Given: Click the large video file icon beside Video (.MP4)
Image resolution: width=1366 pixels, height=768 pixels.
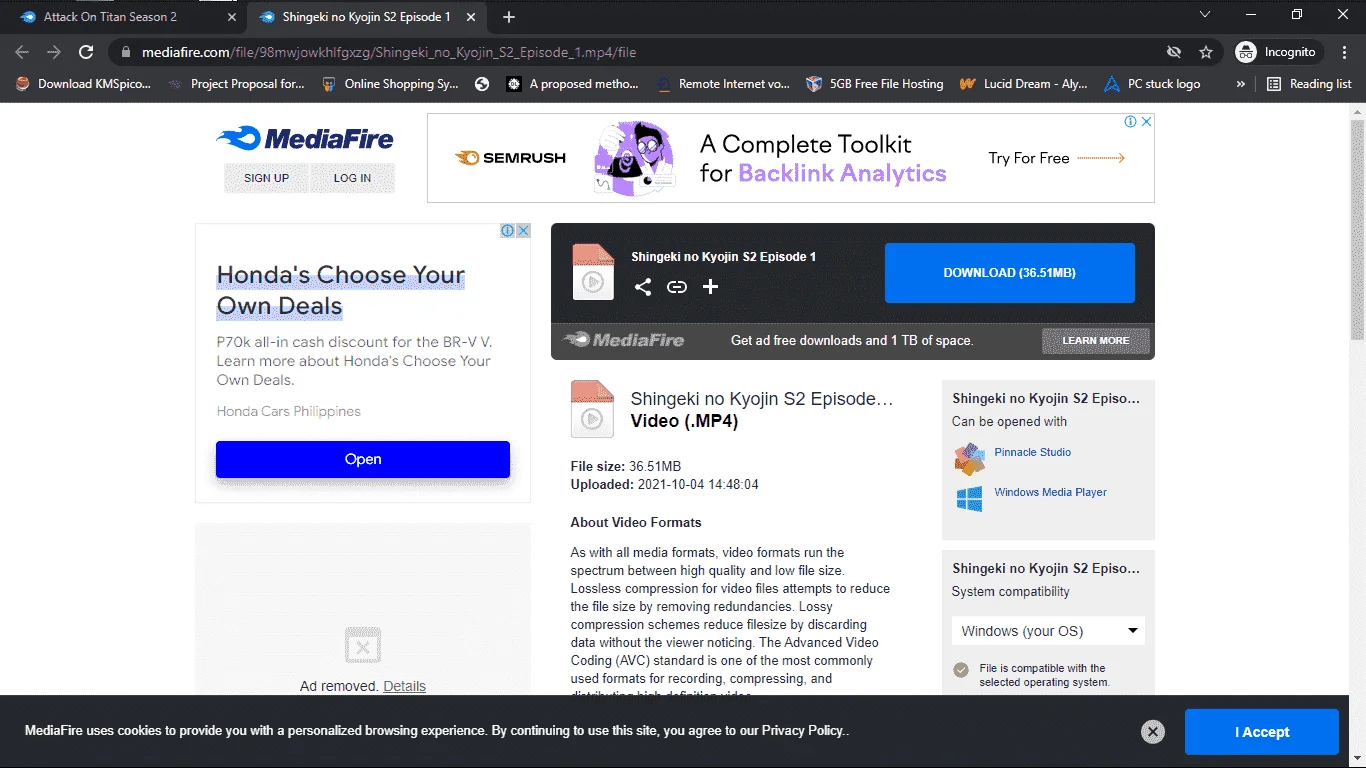Looking at the screenshot, I should (x=592, y=409).
